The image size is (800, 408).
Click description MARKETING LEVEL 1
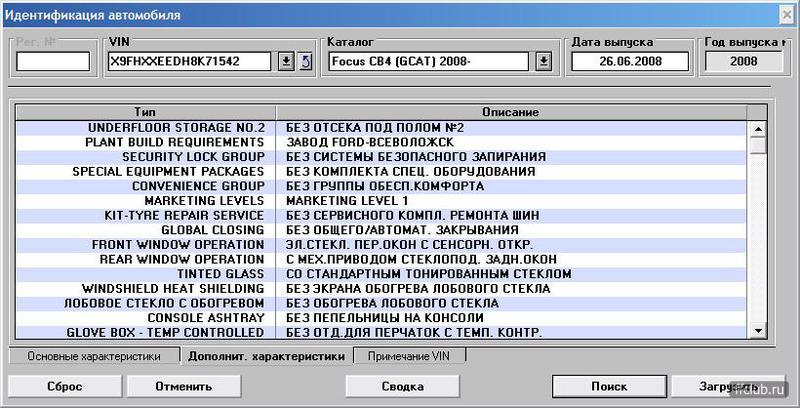pos(347,201)
